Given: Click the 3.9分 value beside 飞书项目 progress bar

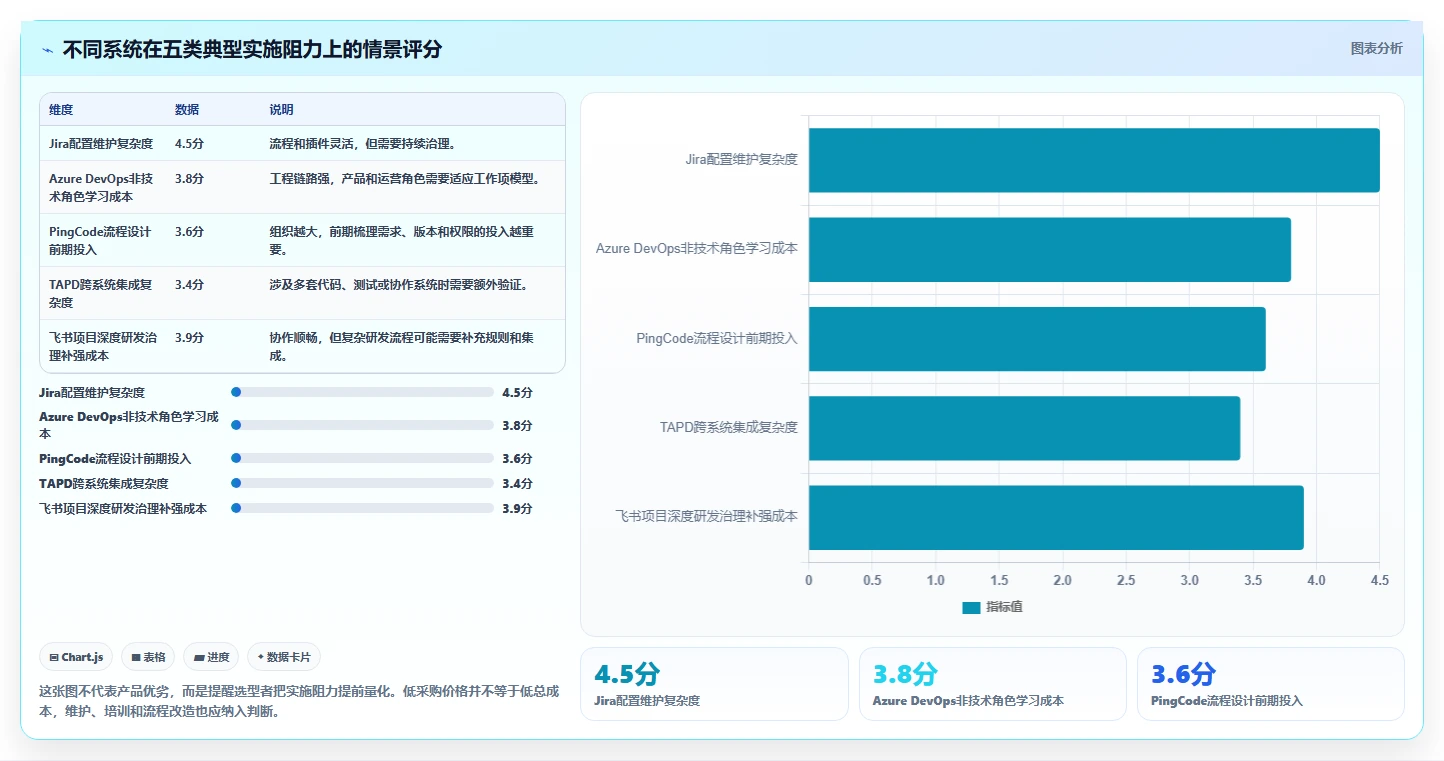Looking at the screenshot, I should [517, 508].
